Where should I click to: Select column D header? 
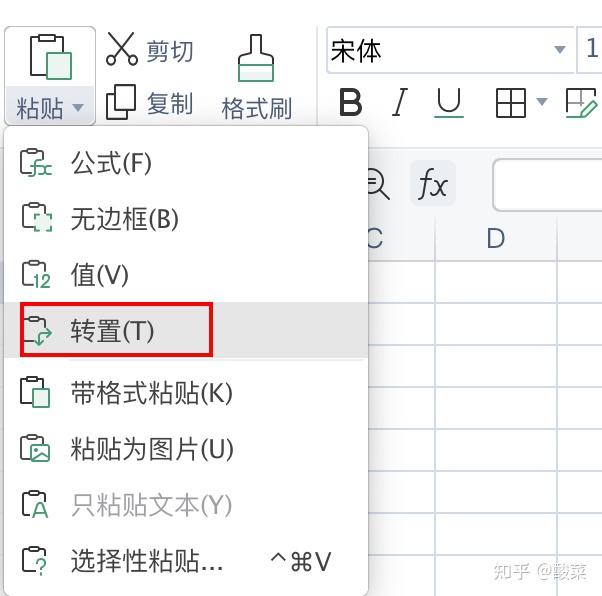[496, 238]
